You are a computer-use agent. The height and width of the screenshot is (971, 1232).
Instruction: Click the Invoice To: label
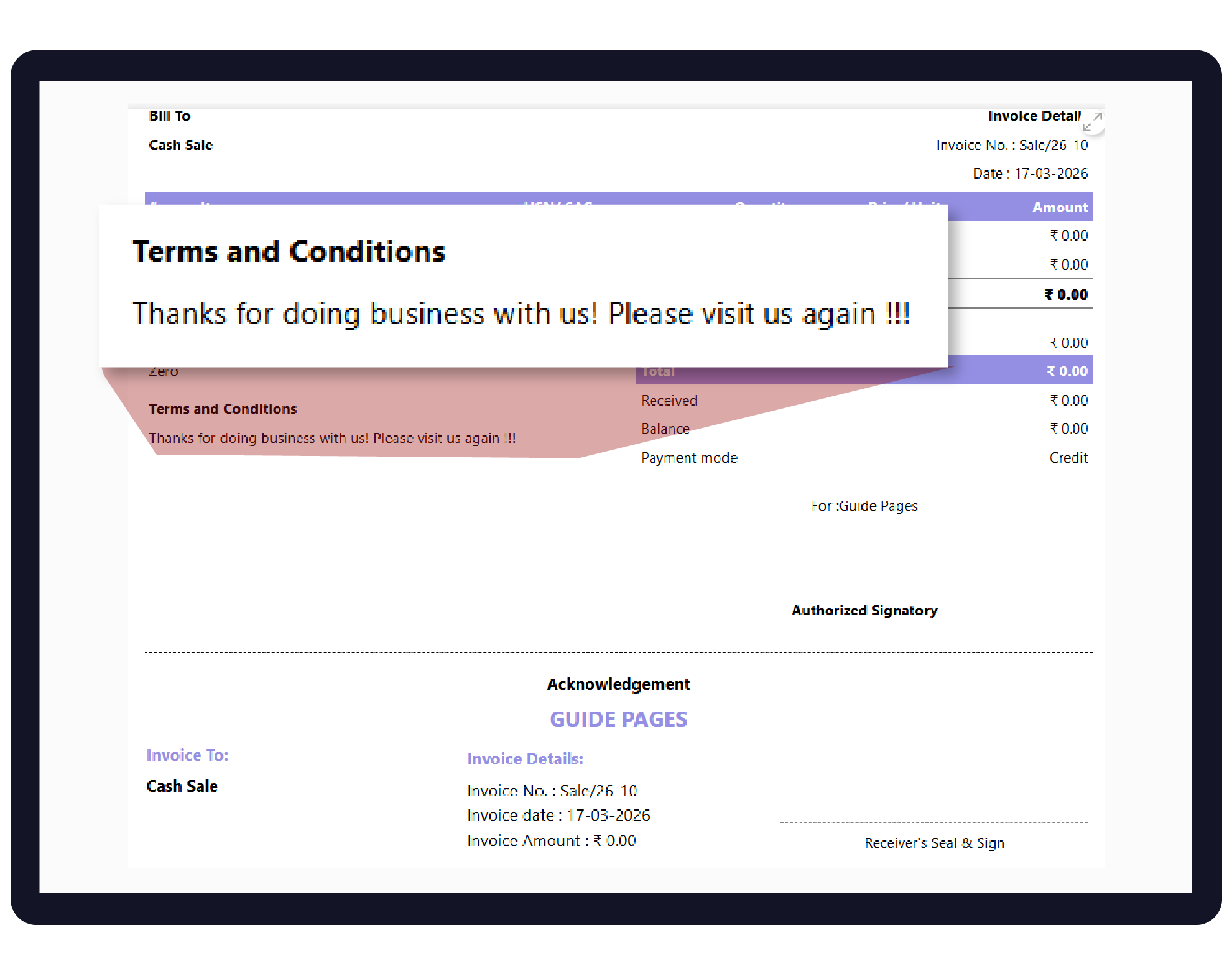coord(187,755)
